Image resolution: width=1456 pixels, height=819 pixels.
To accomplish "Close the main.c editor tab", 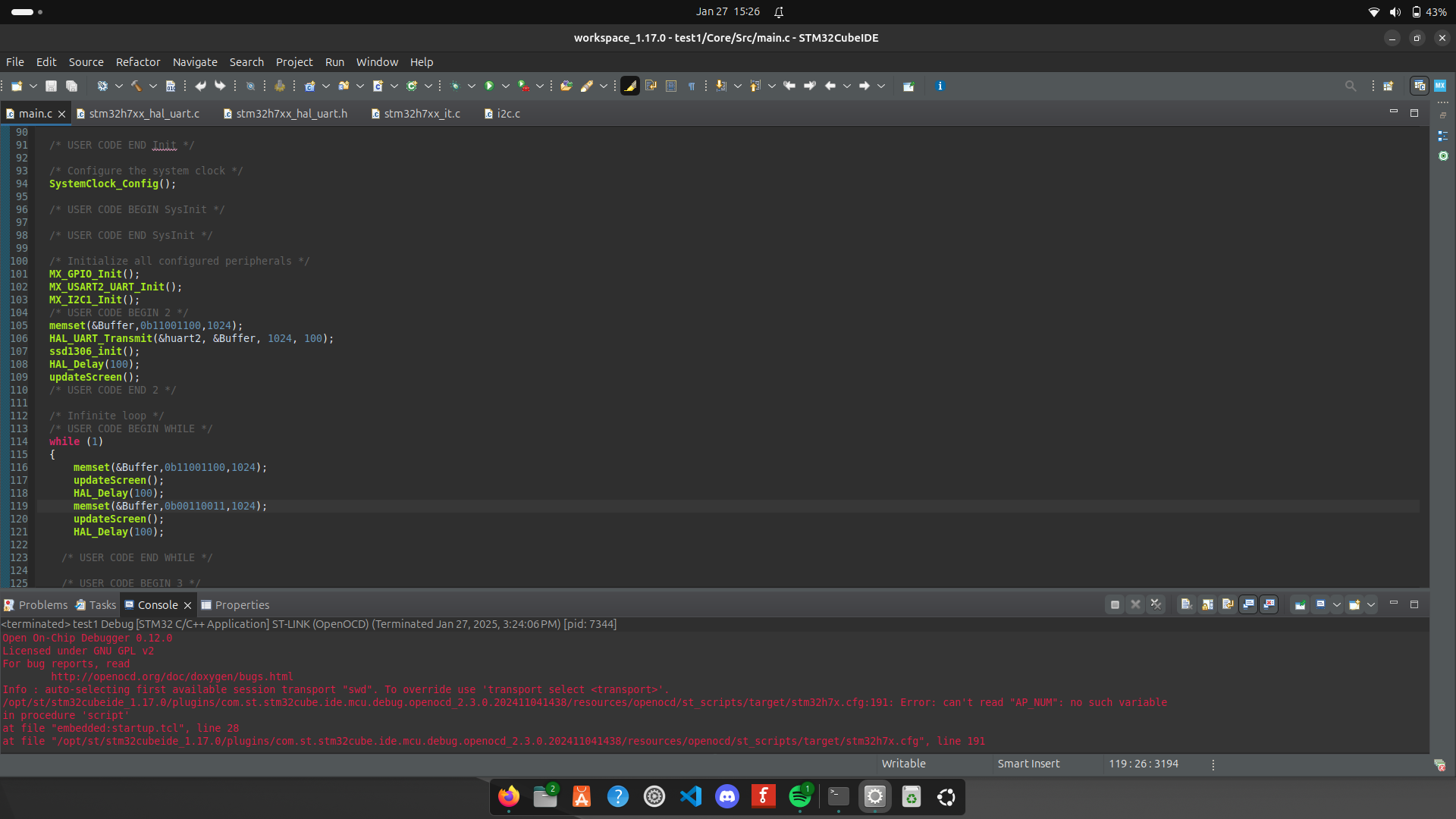I will [62, 114].
